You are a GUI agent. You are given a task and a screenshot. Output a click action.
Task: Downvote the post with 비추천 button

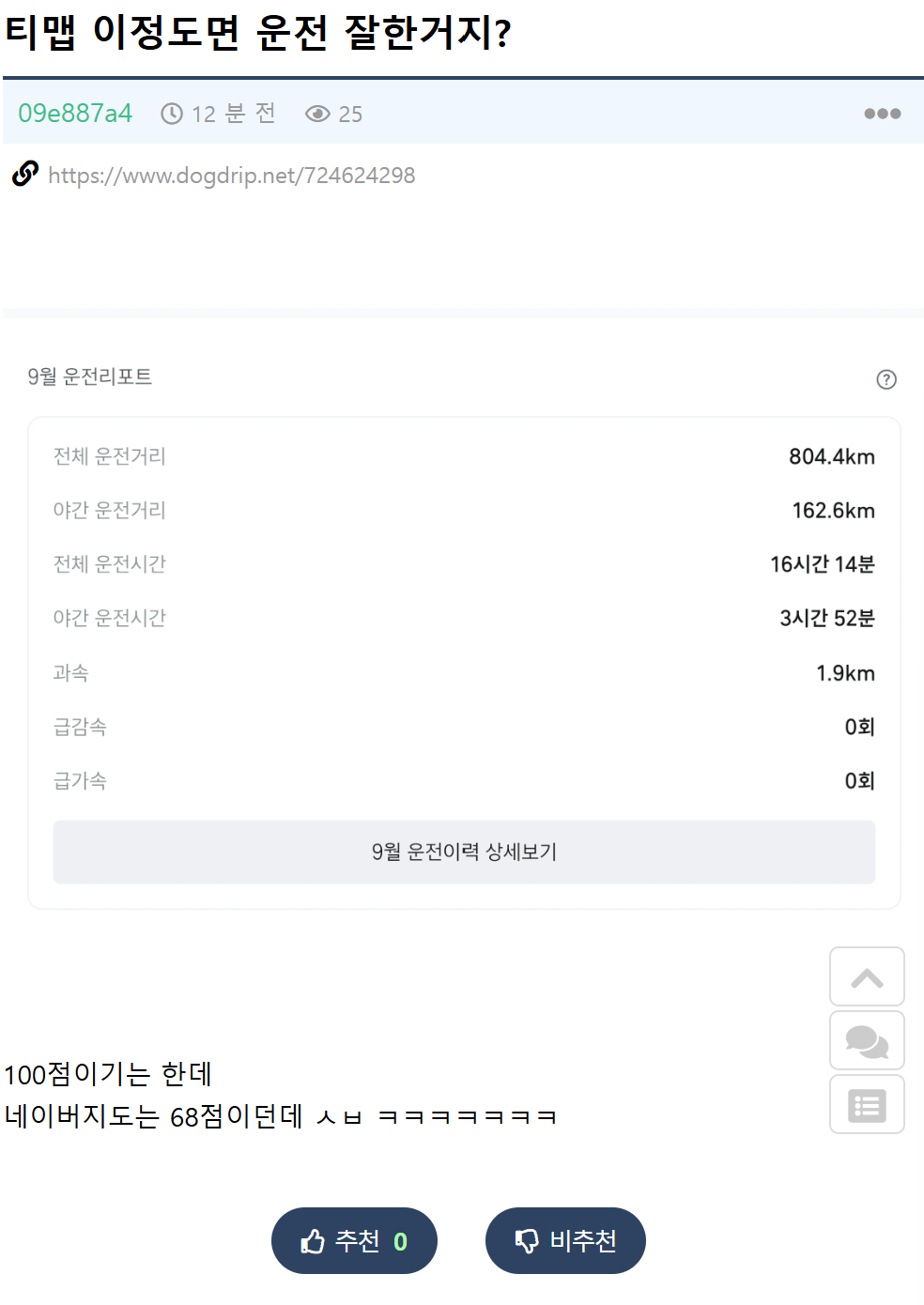pyautogui.click(x=565, y=1241)
